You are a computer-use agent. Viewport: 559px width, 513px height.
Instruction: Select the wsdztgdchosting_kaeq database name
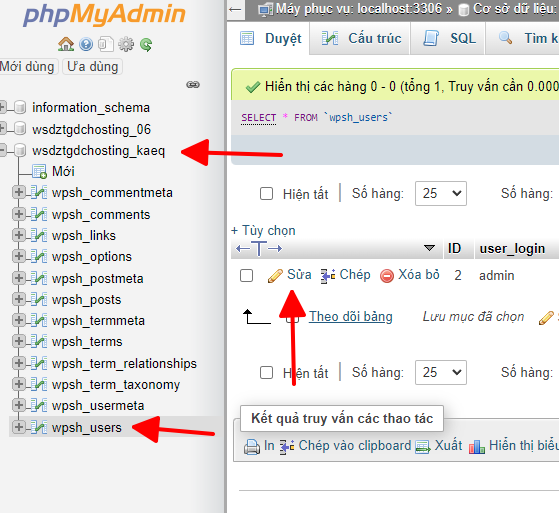[x=98, y=151]
